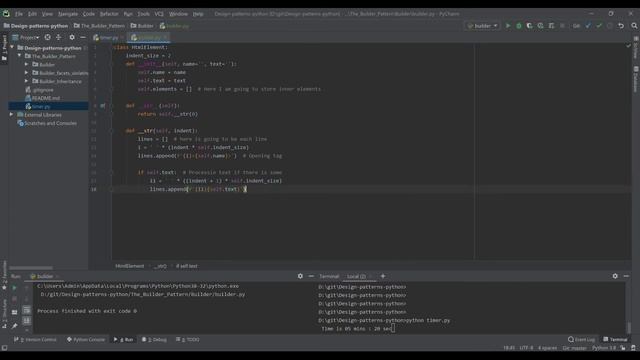Click the collapse all icon in Project panel
The width and height of the screenshot is (640, 360).
point(58,37)
